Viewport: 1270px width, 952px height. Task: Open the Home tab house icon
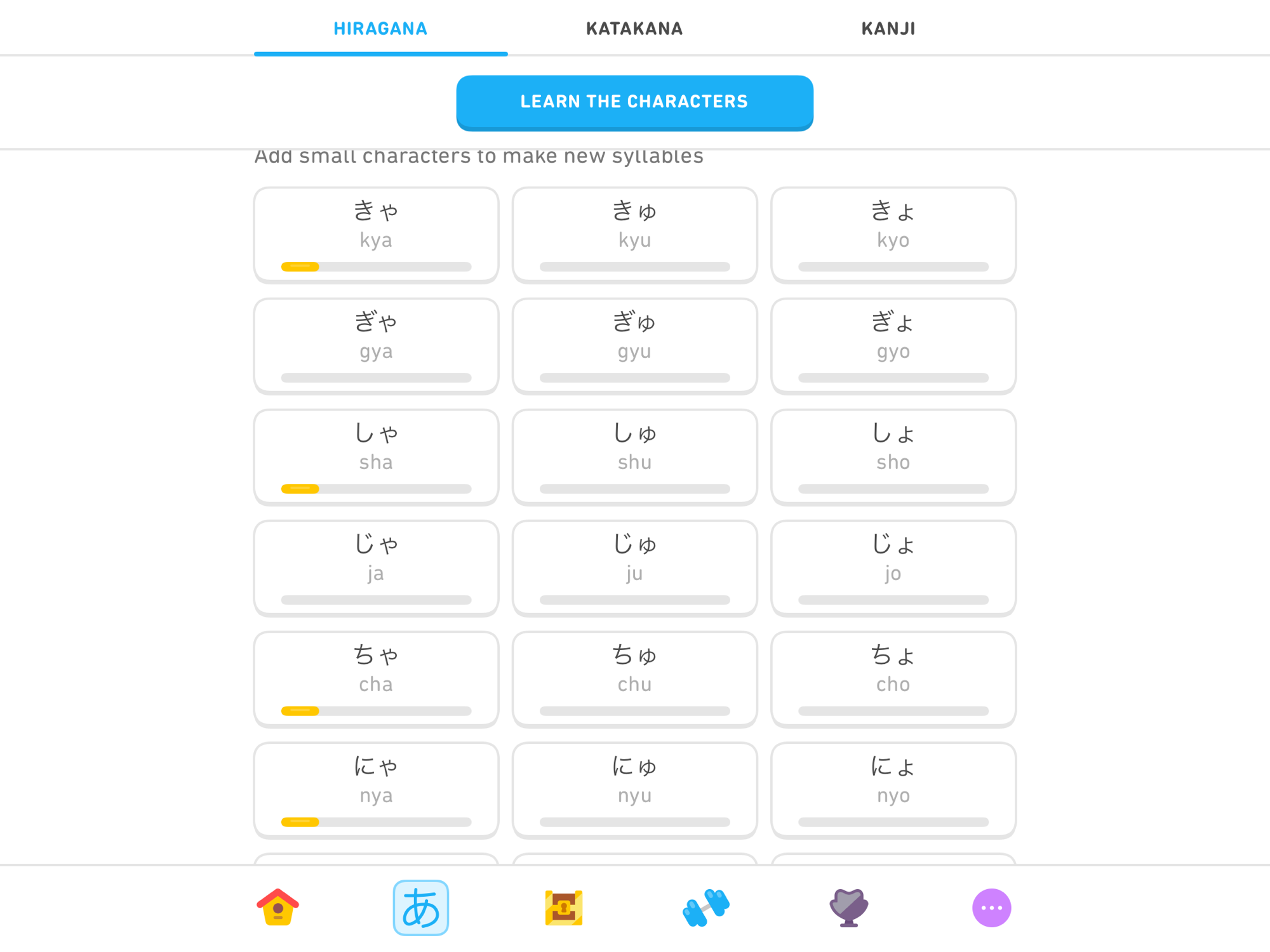coord(277,908)
